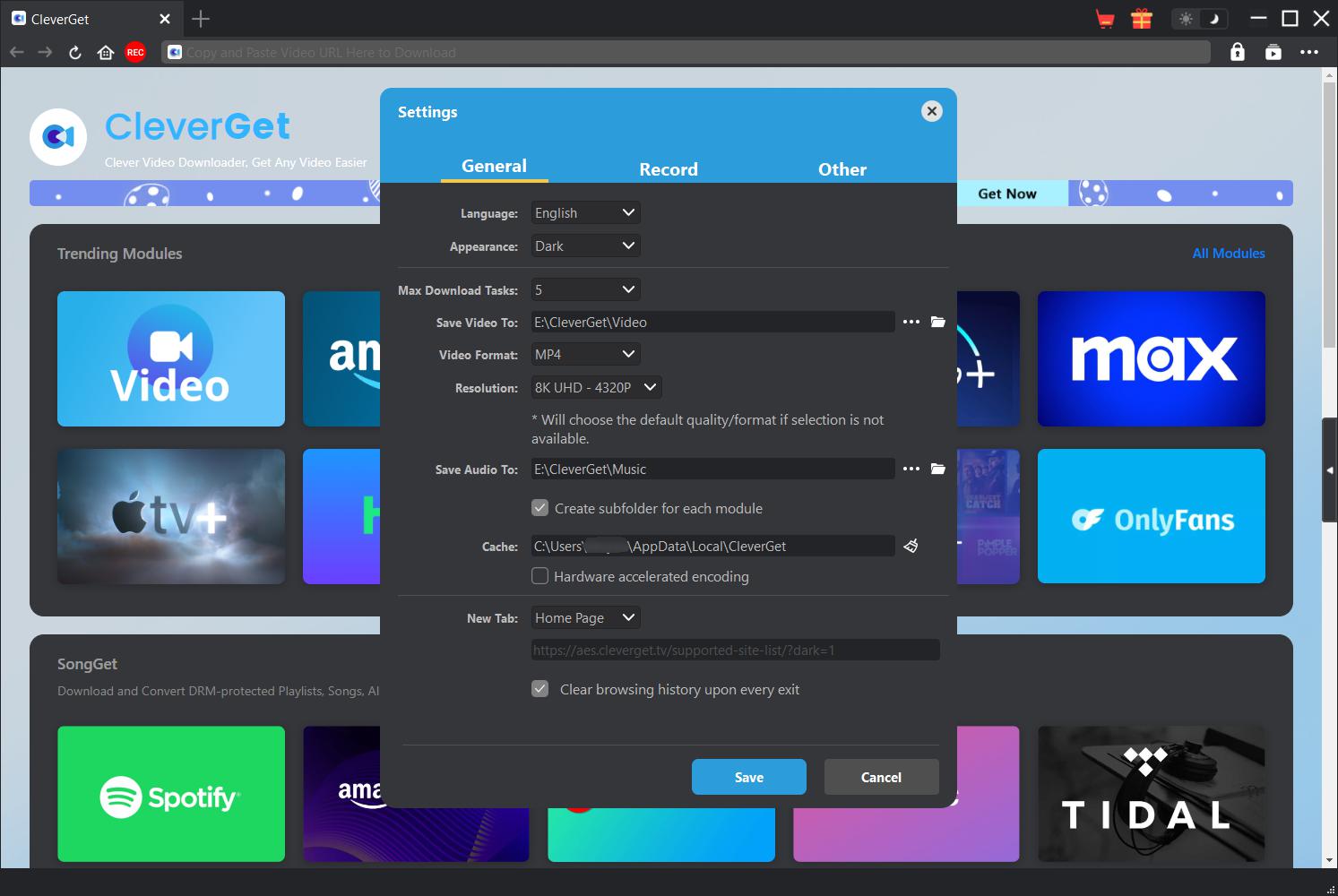
Task: Go forward with the forward arrow
Action: pyautogui.click(x=46, y=53)
